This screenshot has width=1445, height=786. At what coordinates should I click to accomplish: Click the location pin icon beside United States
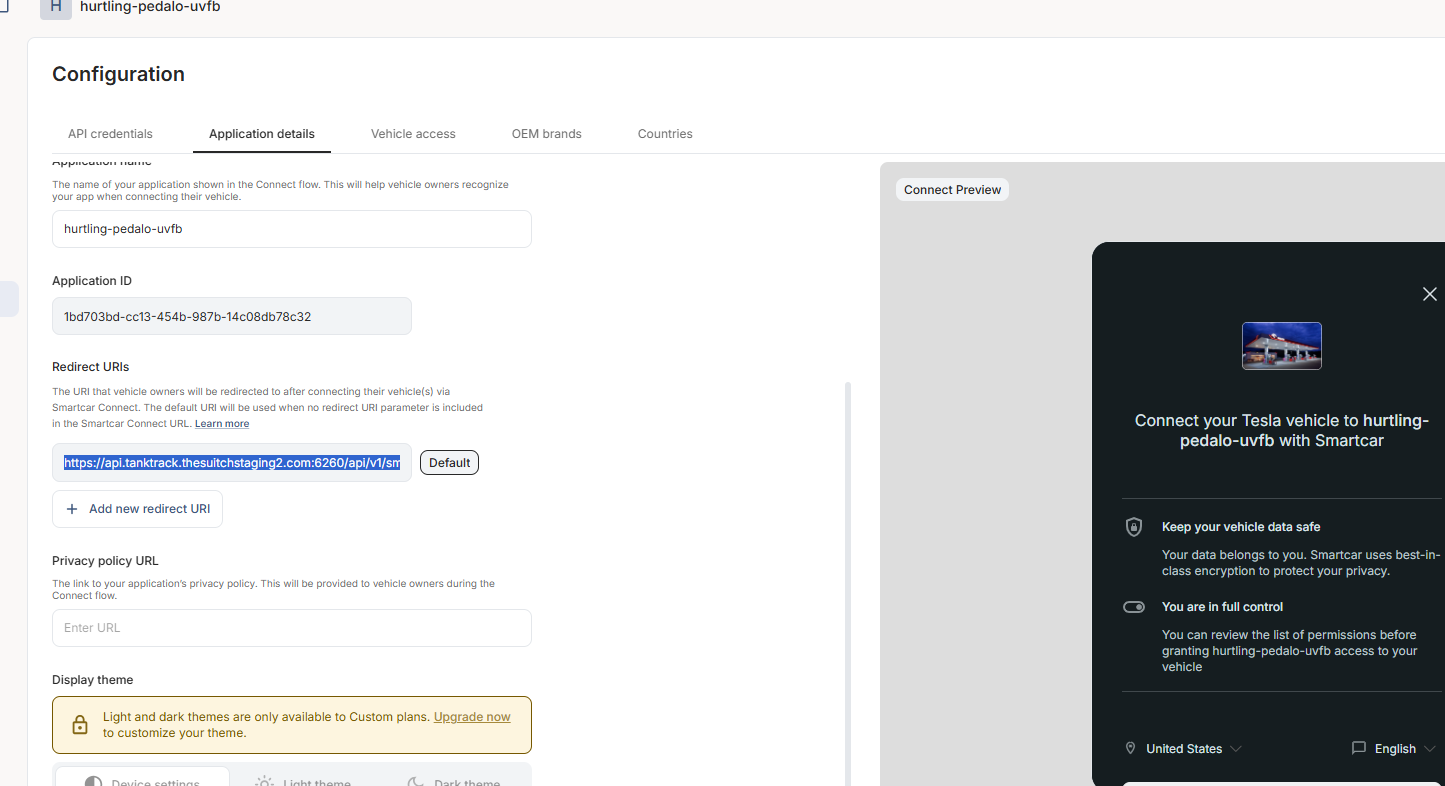coord(1131,748)
